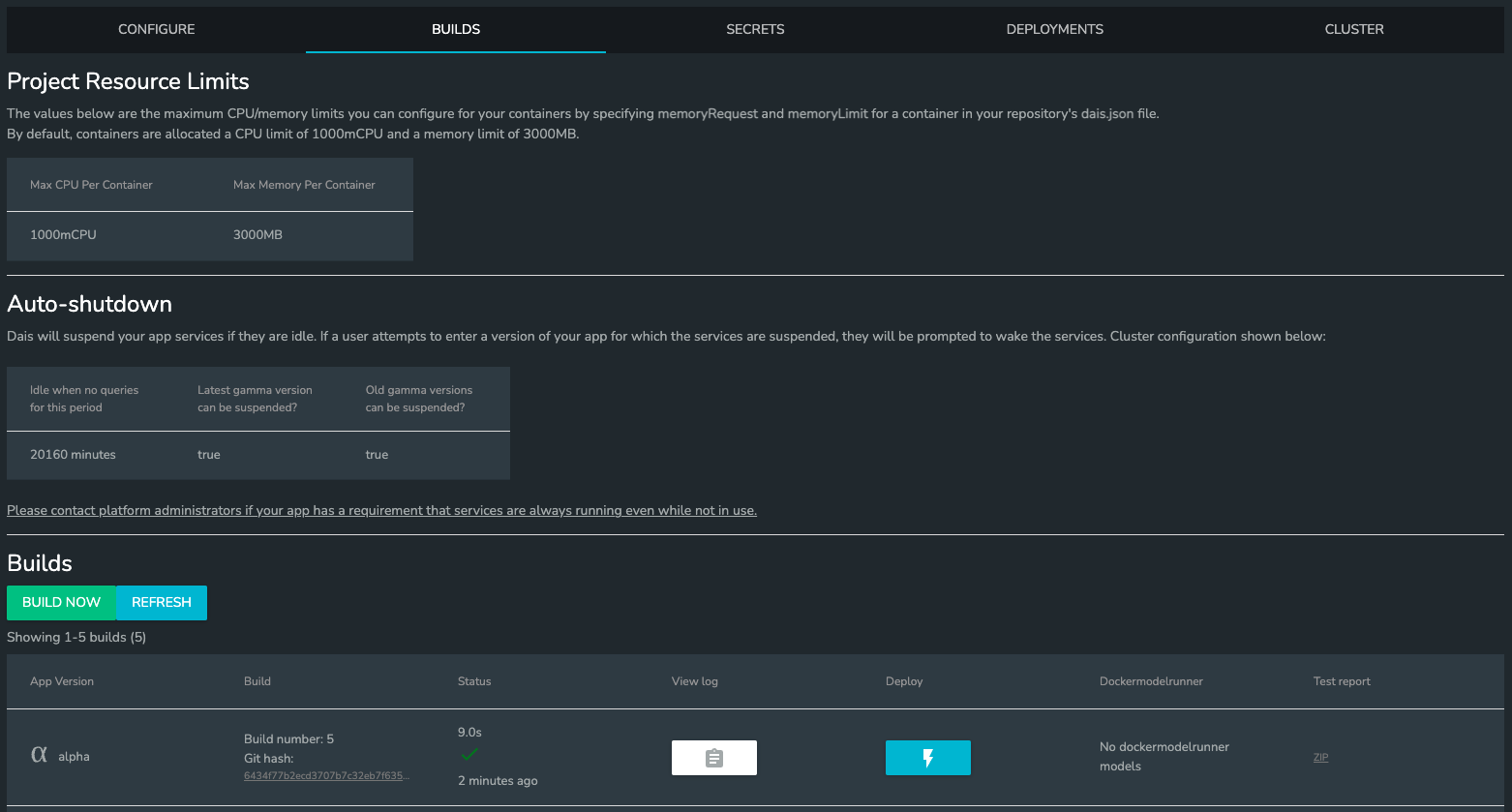Click the App Version column header
The image size is (1512, 812).
point(62,681)
